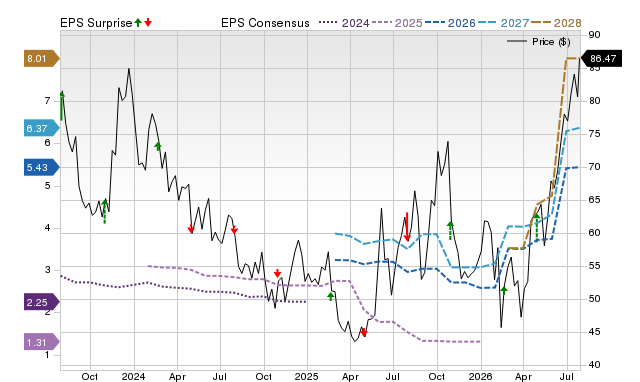The height and width of the screenshot is (382, 640).
Task: Click the 2025 x-axis label
Action: click(307, 376)
